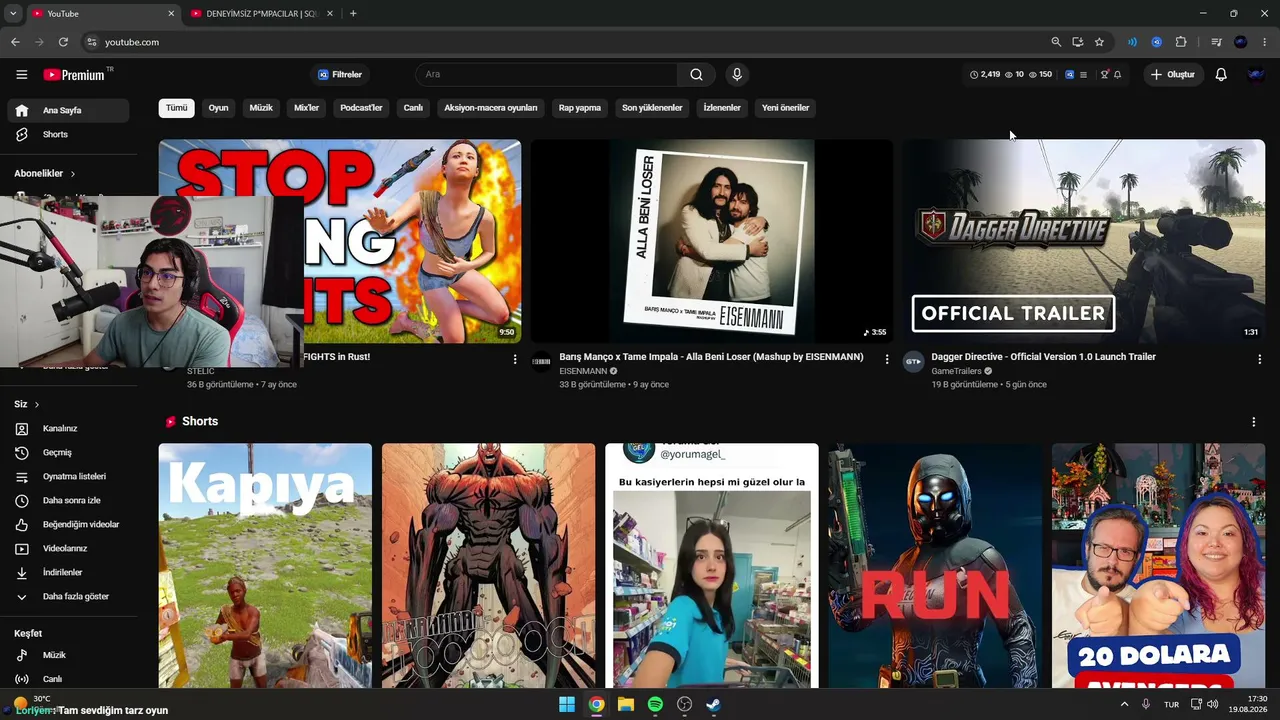Open the EISENMANN channel link

click(583, 371)
